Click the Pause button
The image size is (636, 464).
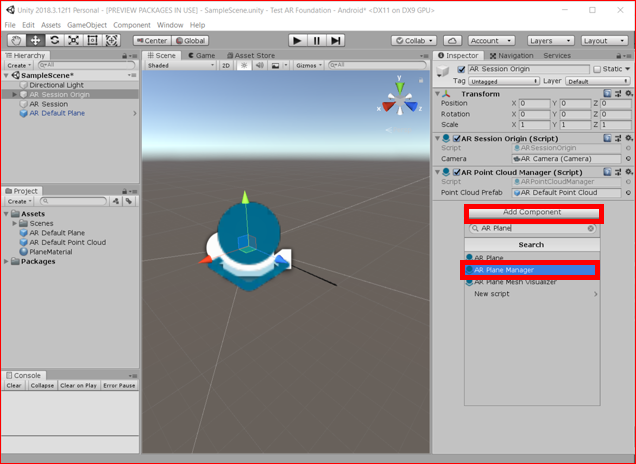click(x=316, y=41)
